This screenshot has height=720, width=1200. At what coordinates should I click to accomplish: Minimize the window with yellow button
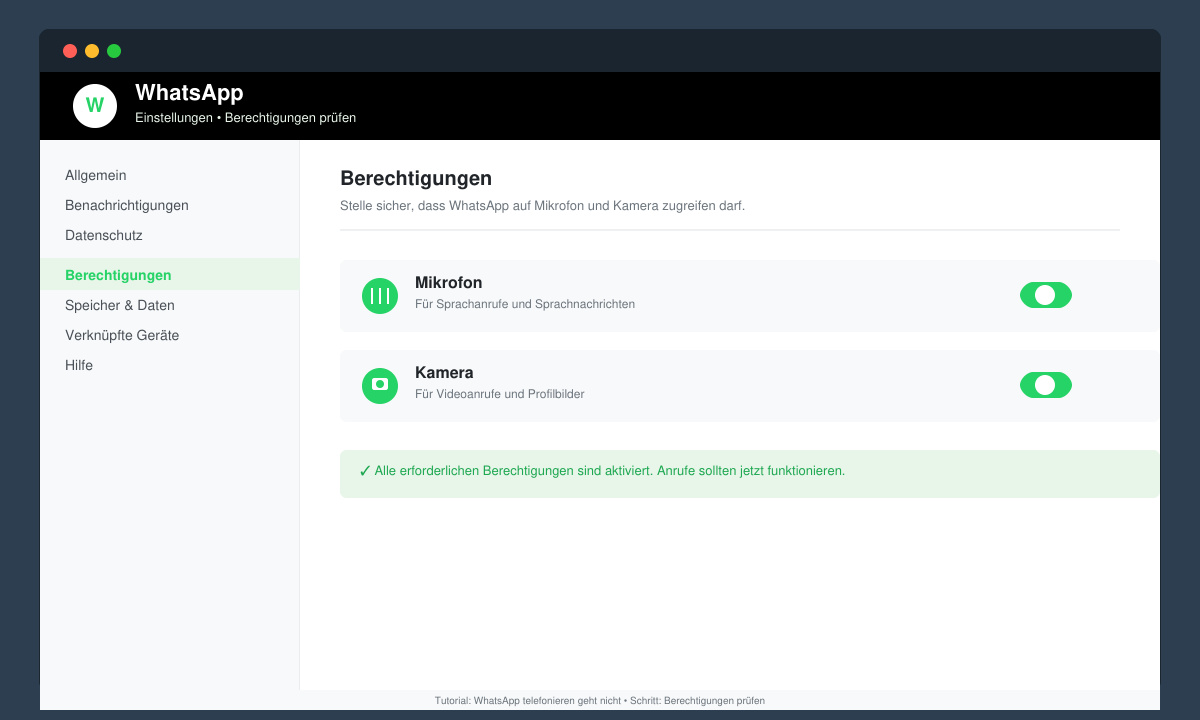click(x=92, y=51)
